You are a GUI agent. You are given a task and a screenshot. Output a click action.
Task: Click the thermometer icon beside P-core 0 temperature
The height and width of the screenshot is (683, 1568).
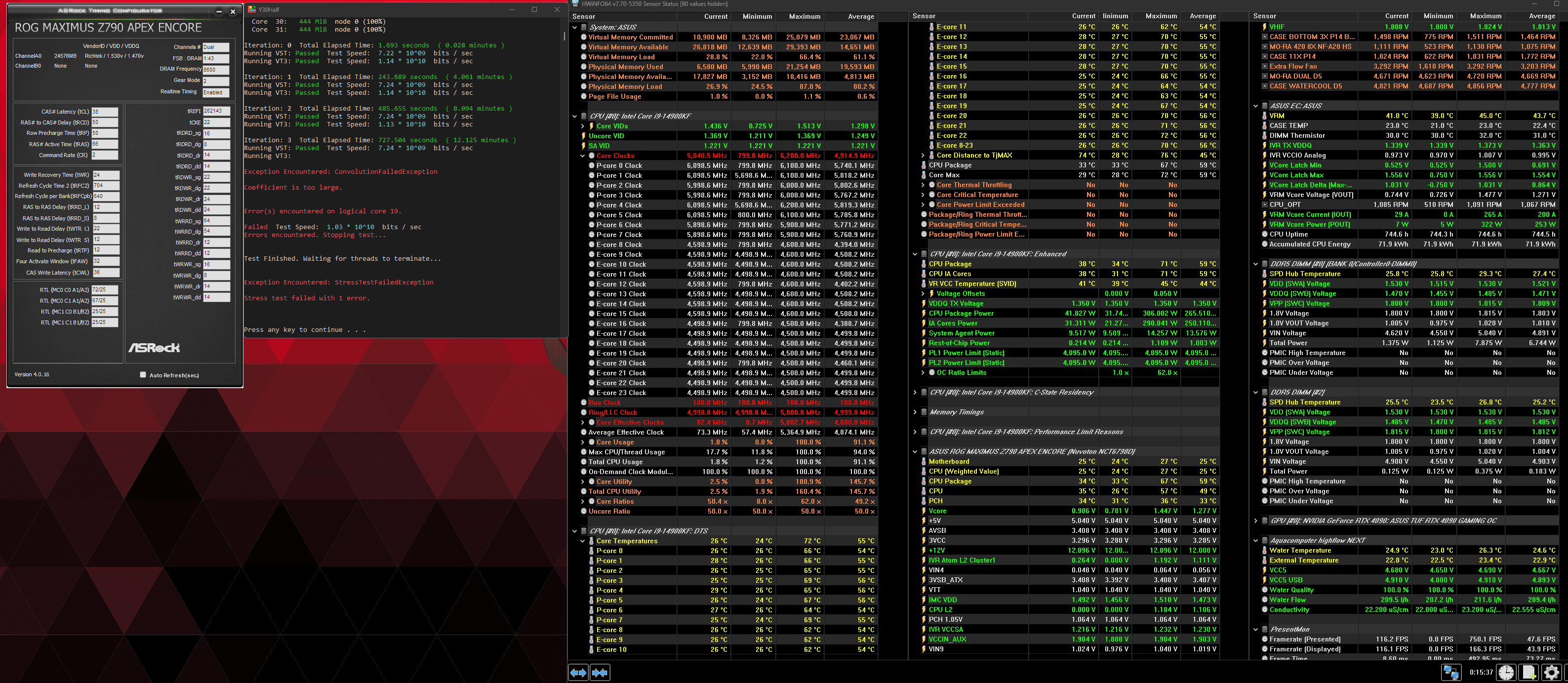[x=592, y=551]
